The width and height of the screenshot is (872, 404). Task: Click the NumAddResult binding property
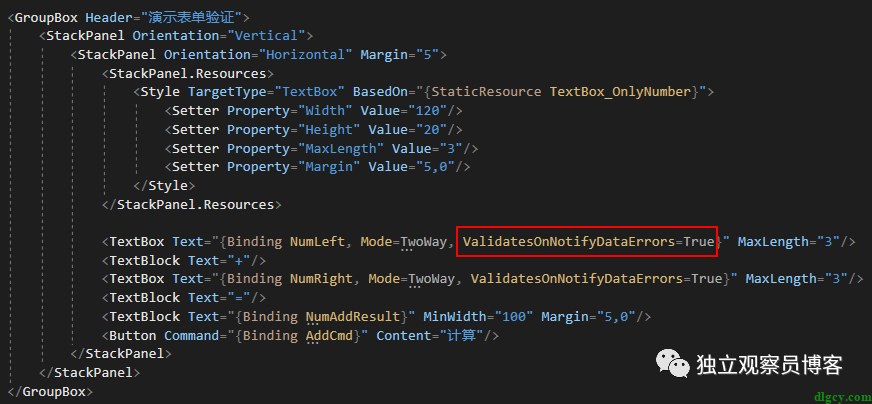(352, 317)
